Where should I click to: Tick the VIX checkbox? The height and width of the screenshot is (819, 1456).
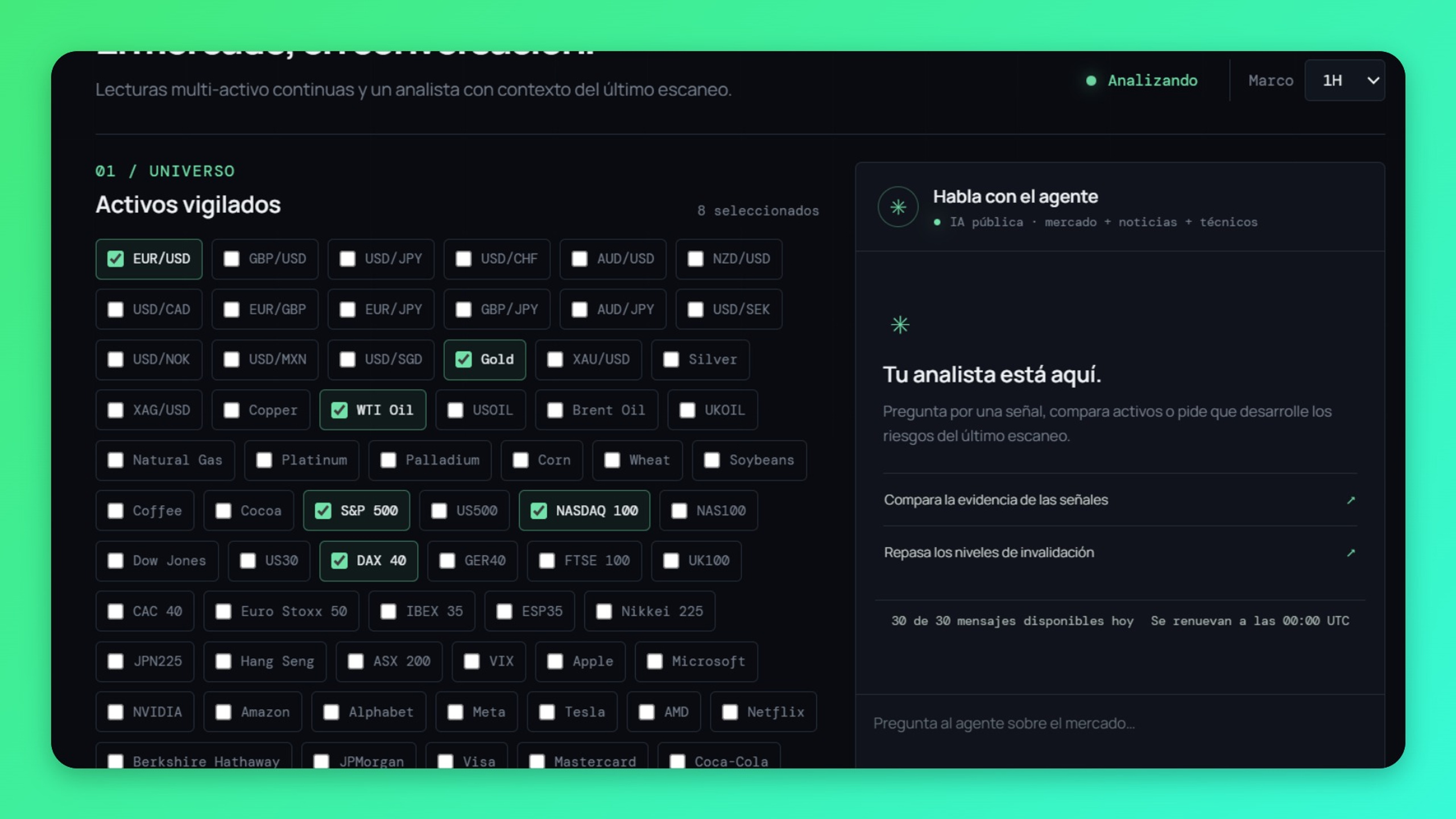(x=471, y=661)
